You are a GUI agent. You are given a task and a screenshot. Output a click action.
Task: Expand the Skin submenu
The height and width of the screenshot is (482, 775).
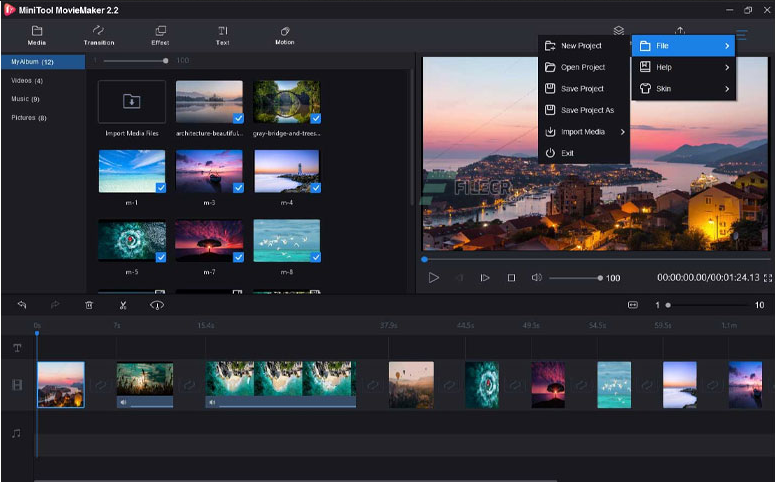(x=684, y=89)
